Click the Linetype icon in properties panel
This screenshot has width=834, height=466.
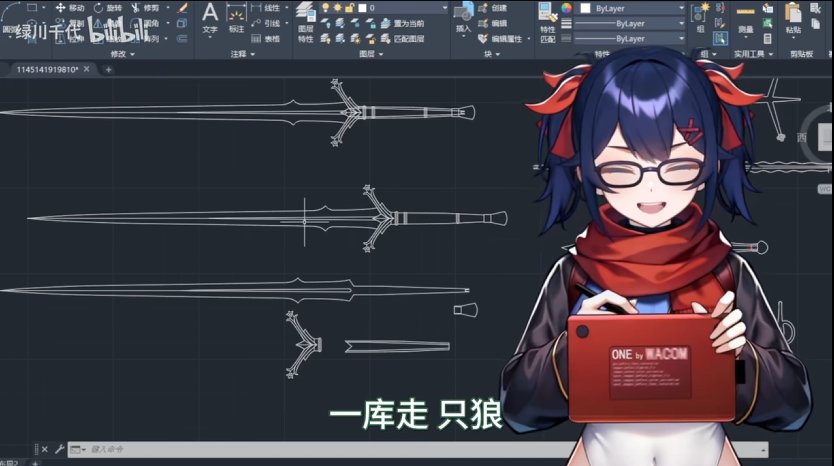(x=566, y=38)
